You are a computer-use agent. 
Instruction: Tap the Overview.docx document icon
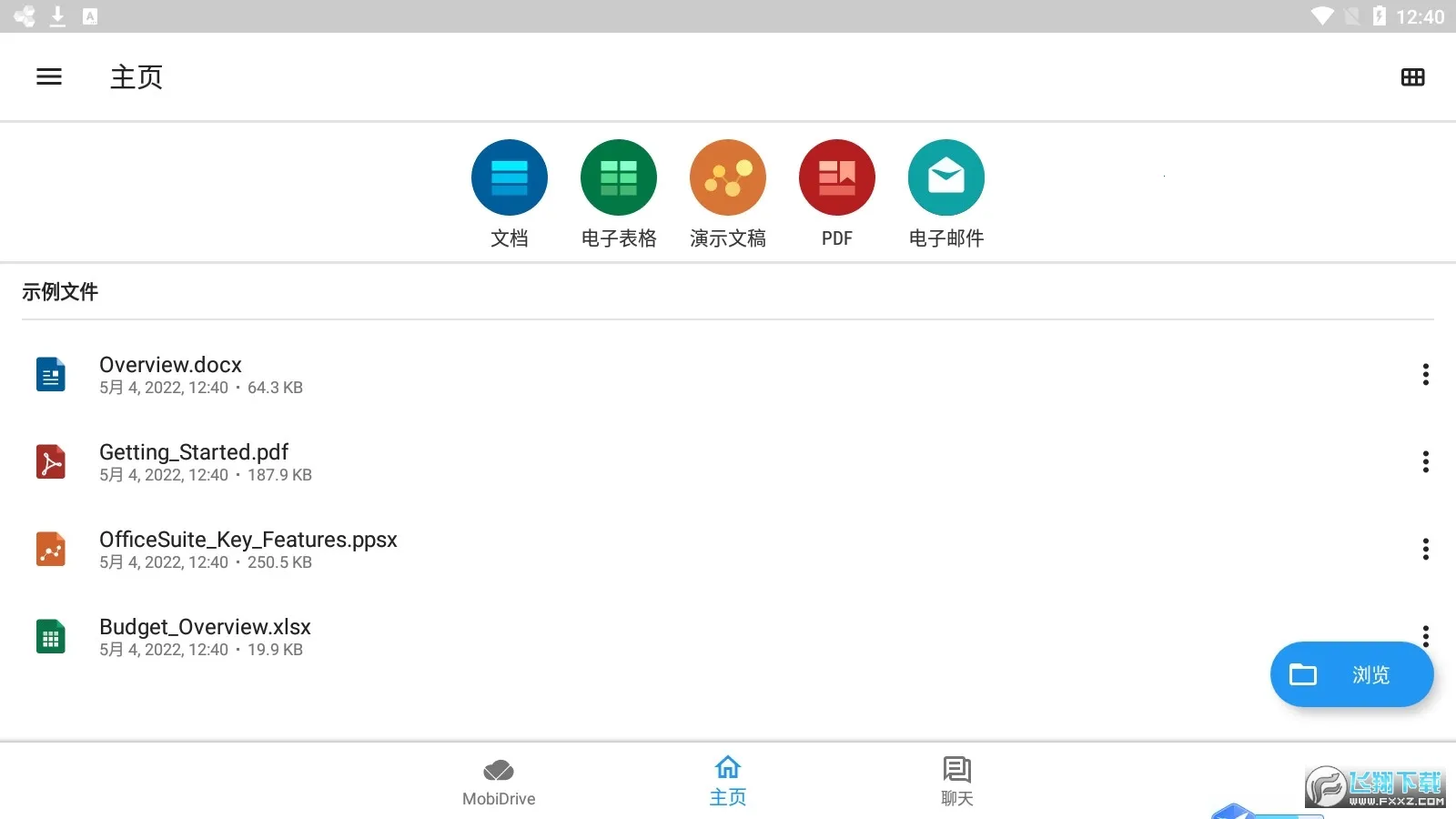51,374
